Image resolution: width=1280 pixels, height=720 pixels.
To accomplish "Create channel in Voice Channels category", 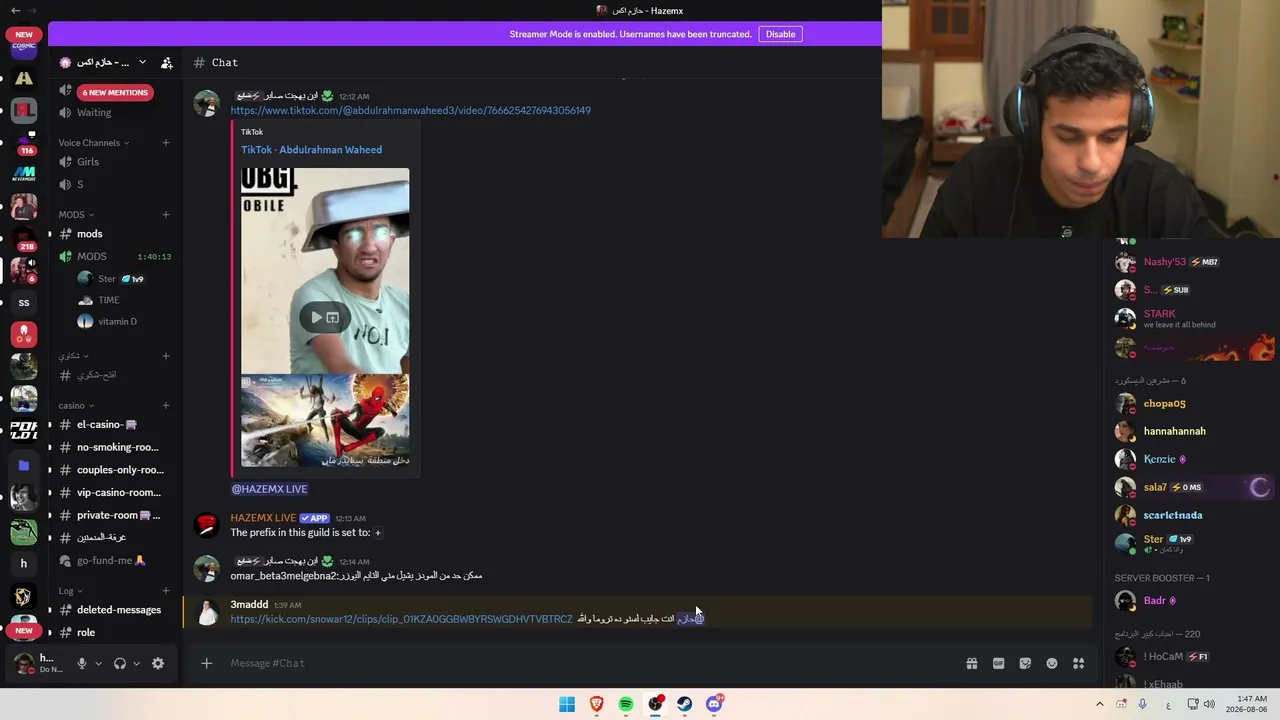I will click(x=166, y=143).
